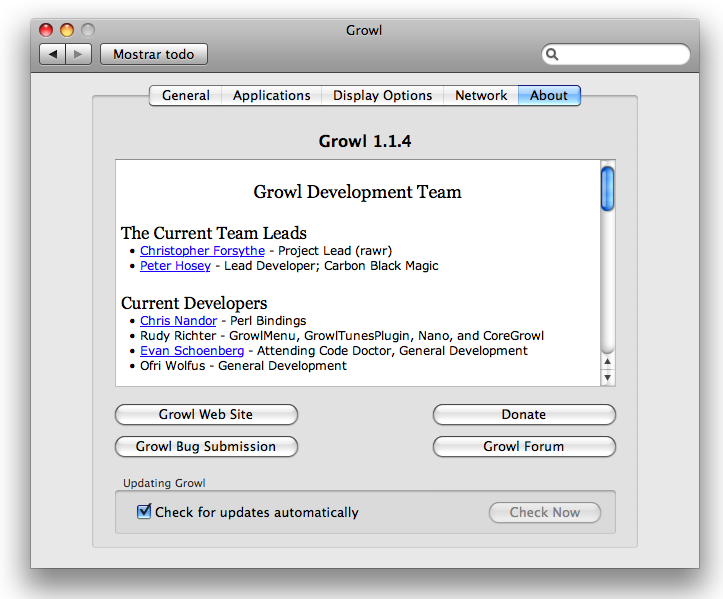Open the Peter Hosey link
The image size is (723, 599).
pyautogui.click(x=175, y=266)
